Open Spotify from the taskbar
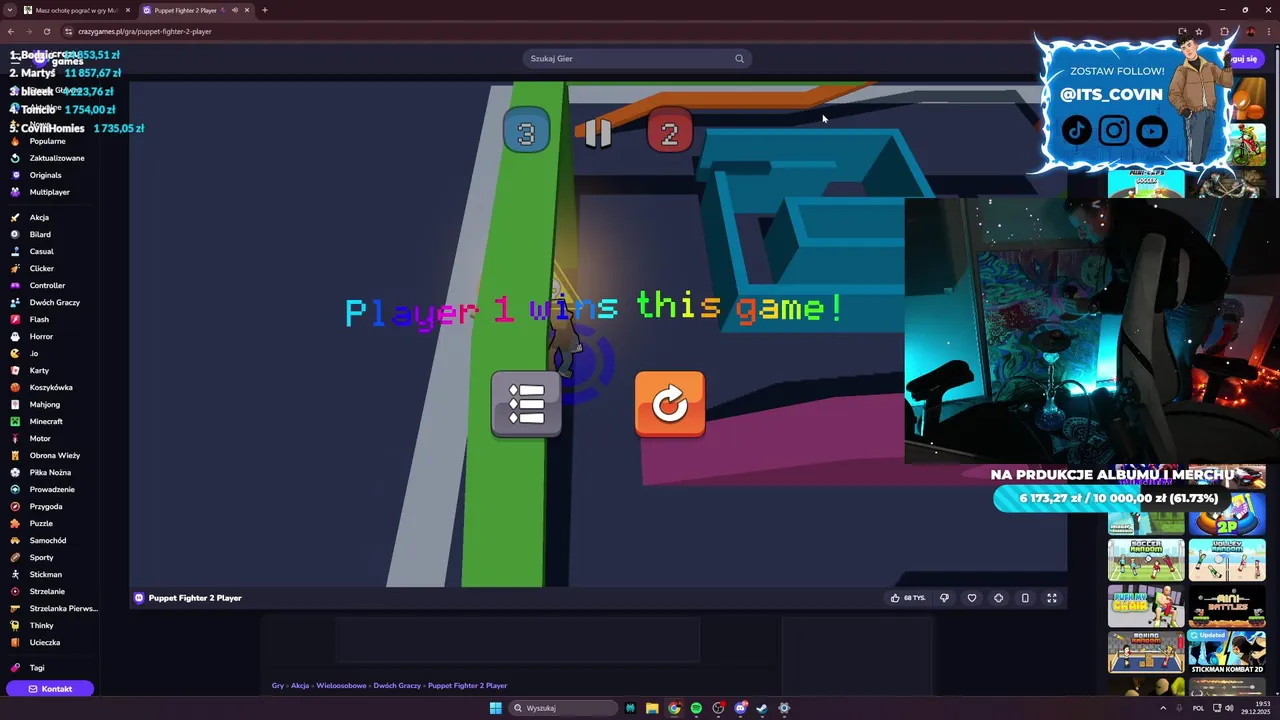The width and height of the screenshot is (1280, 720). [x=696, y=708]
